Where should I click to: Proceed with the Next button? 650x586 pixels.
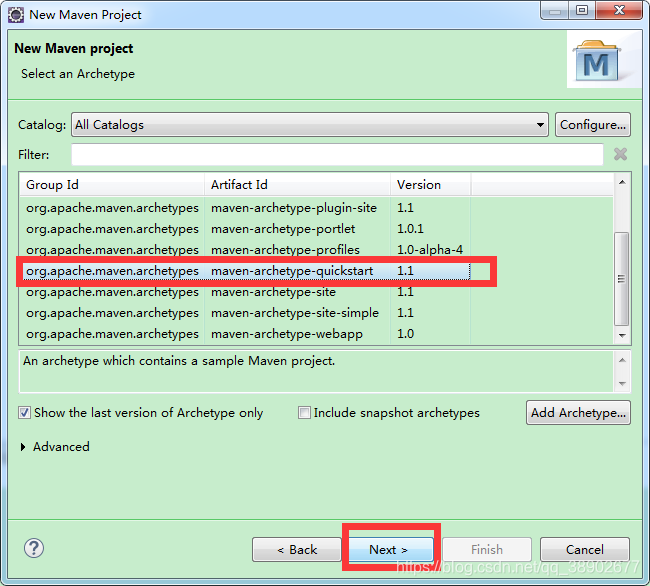pyautogui.click(x=391, y=550)
